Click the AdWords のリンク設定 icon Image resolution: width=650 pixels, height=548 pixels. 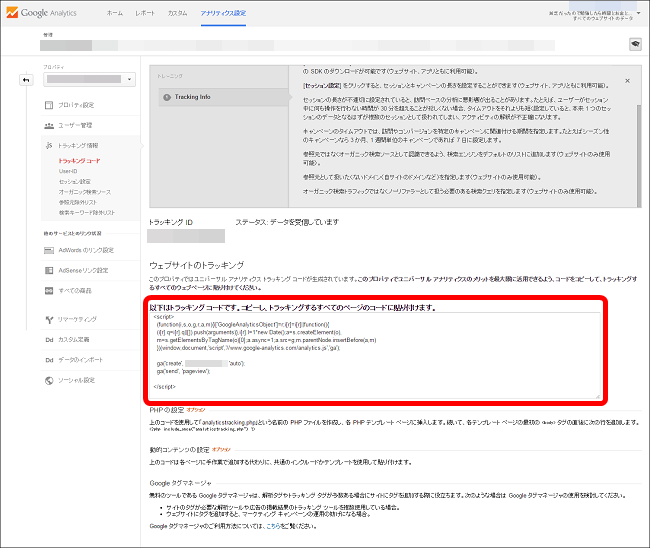pos(49,250)
